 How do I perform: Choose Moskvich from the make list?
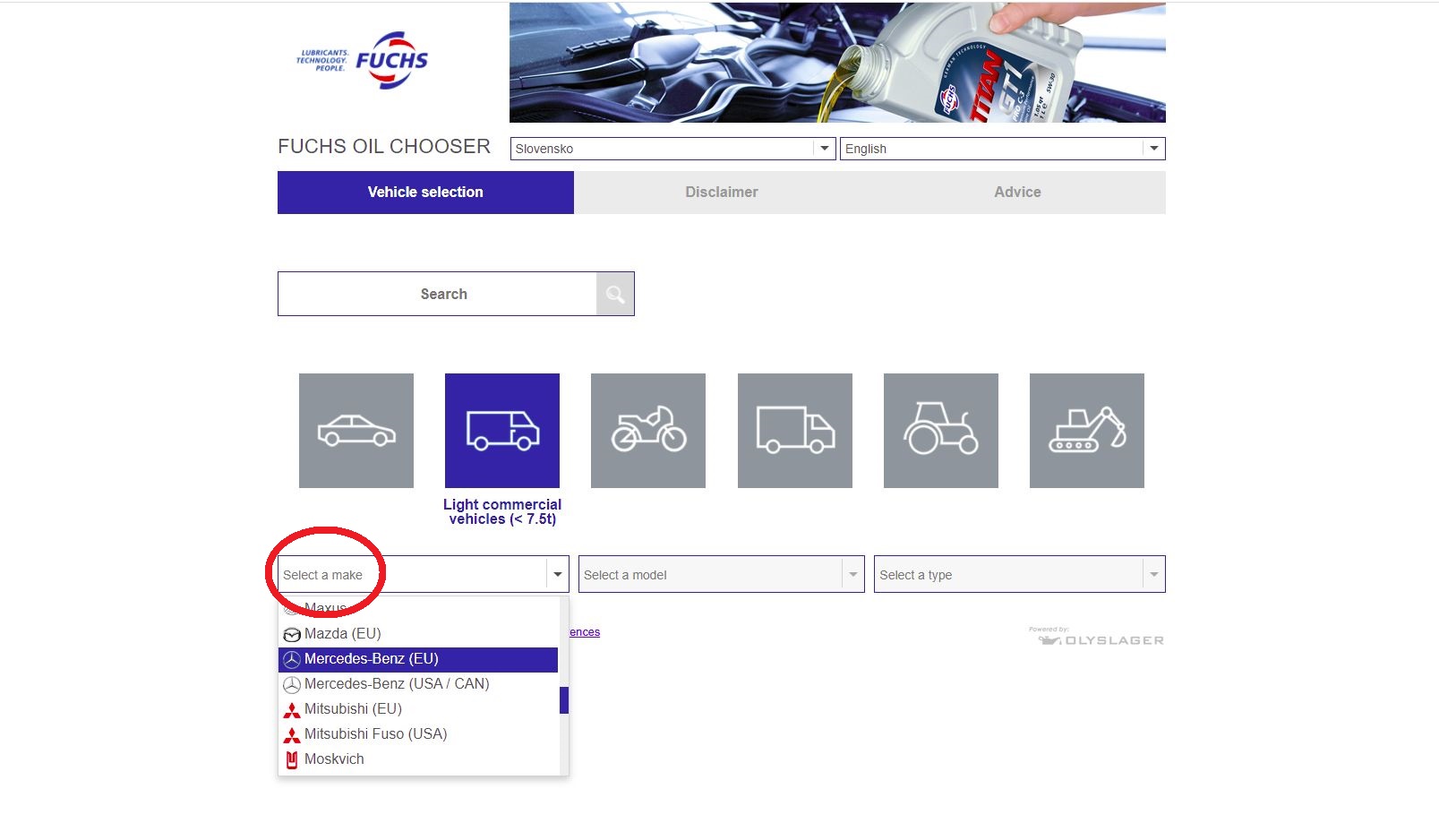(x=418, y=759)
